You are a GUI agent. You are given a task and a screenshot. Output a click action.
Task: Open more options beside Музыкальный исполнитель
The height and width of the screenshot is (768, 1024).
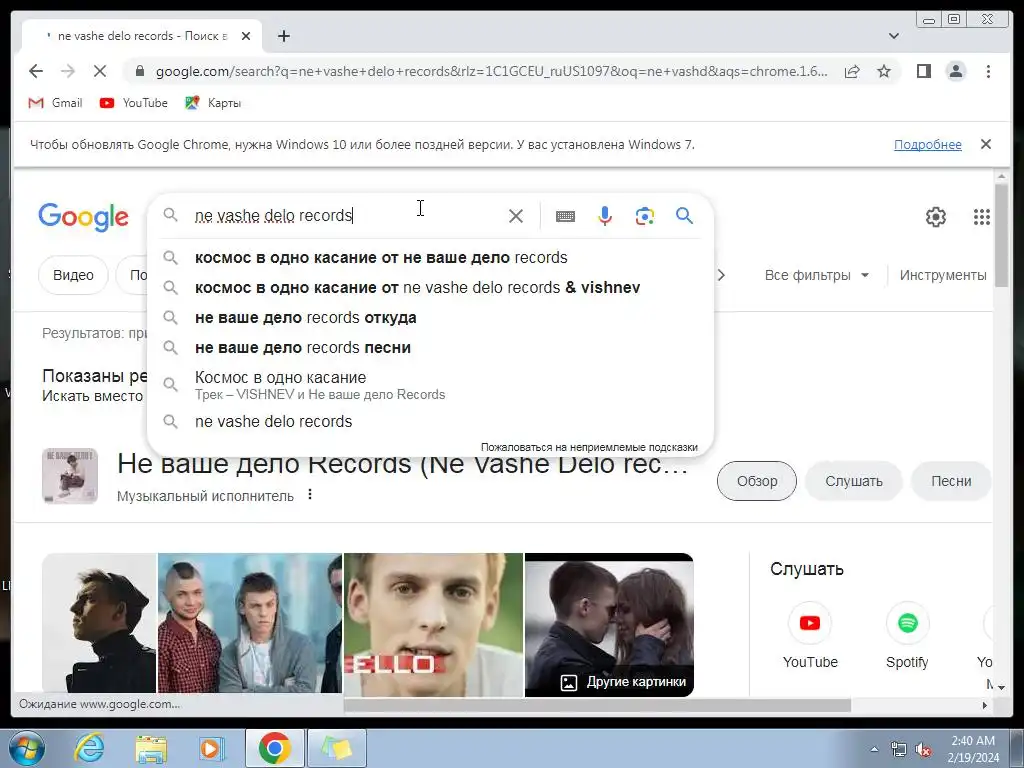pyautogui.click(x=310, y=495)
